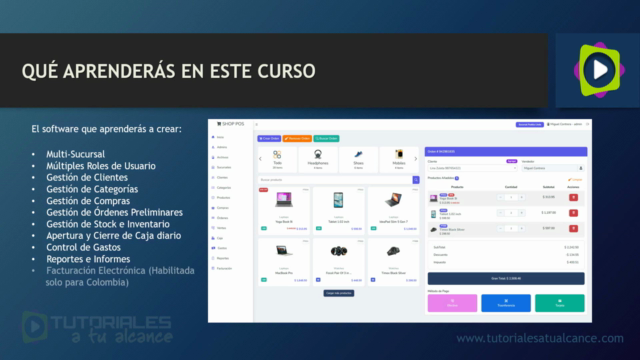This screenshot has height=360, width=640.
Task: Decrease quantity of Timex Black Silver row
Action: click(x=500, y=228)
